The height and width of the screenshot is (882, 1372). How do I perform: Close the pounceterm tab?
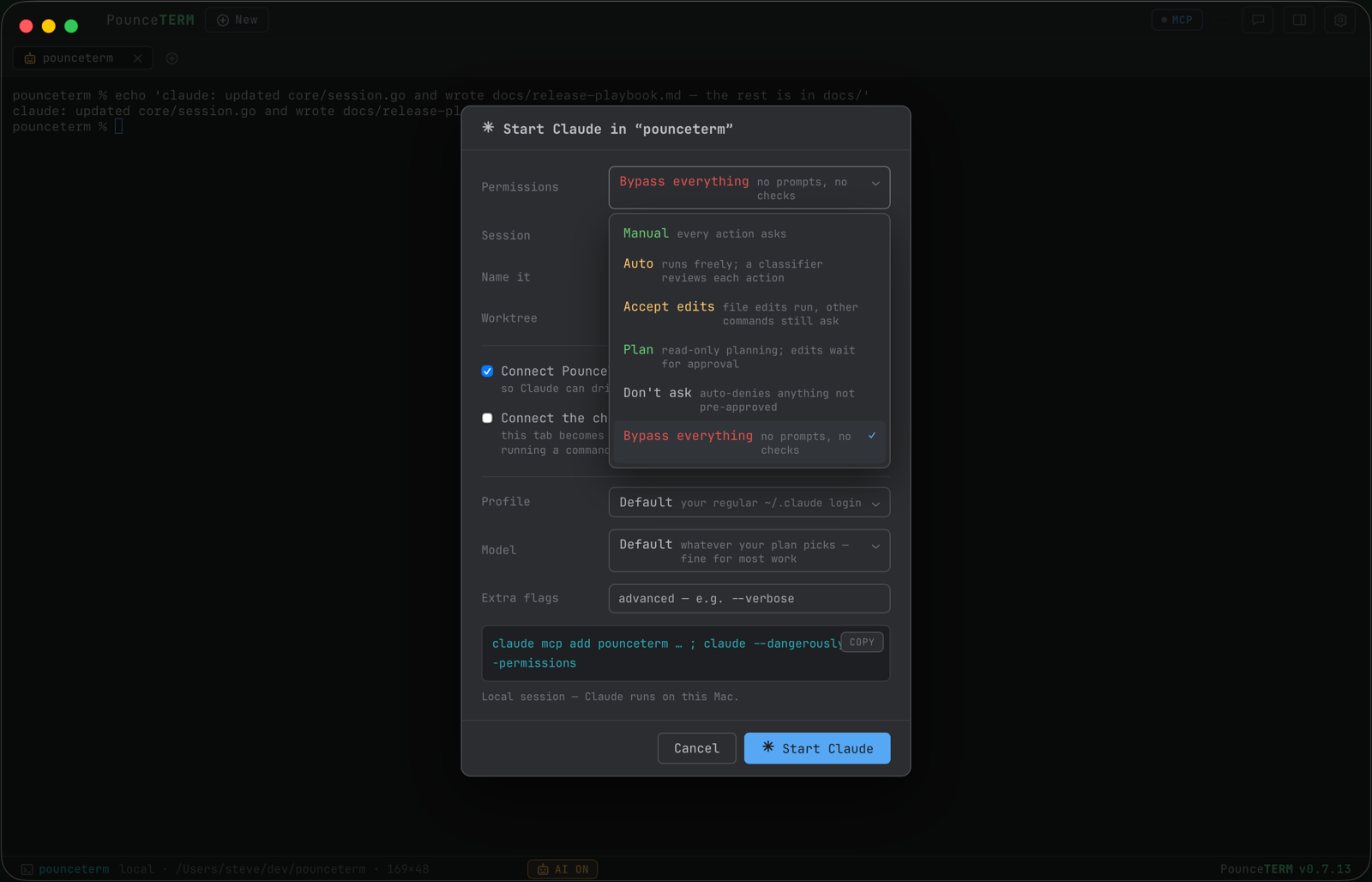click(x=137, y=58)
